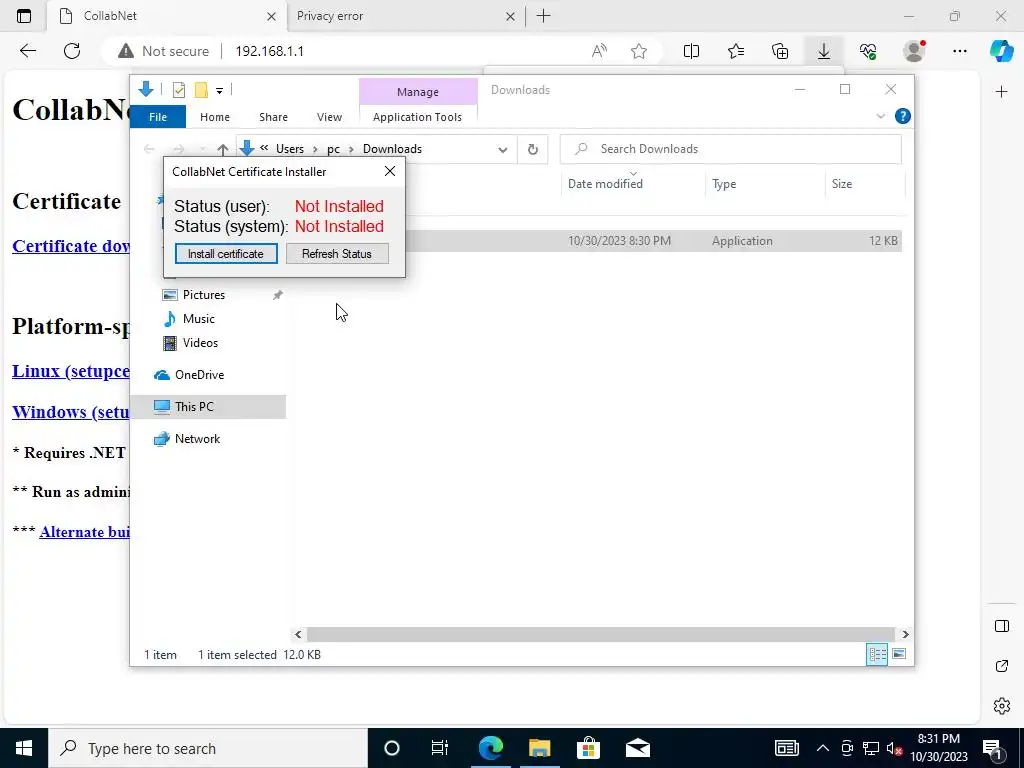
Task: Add page to favorites star icon
Action: click(x=639, y=51)
